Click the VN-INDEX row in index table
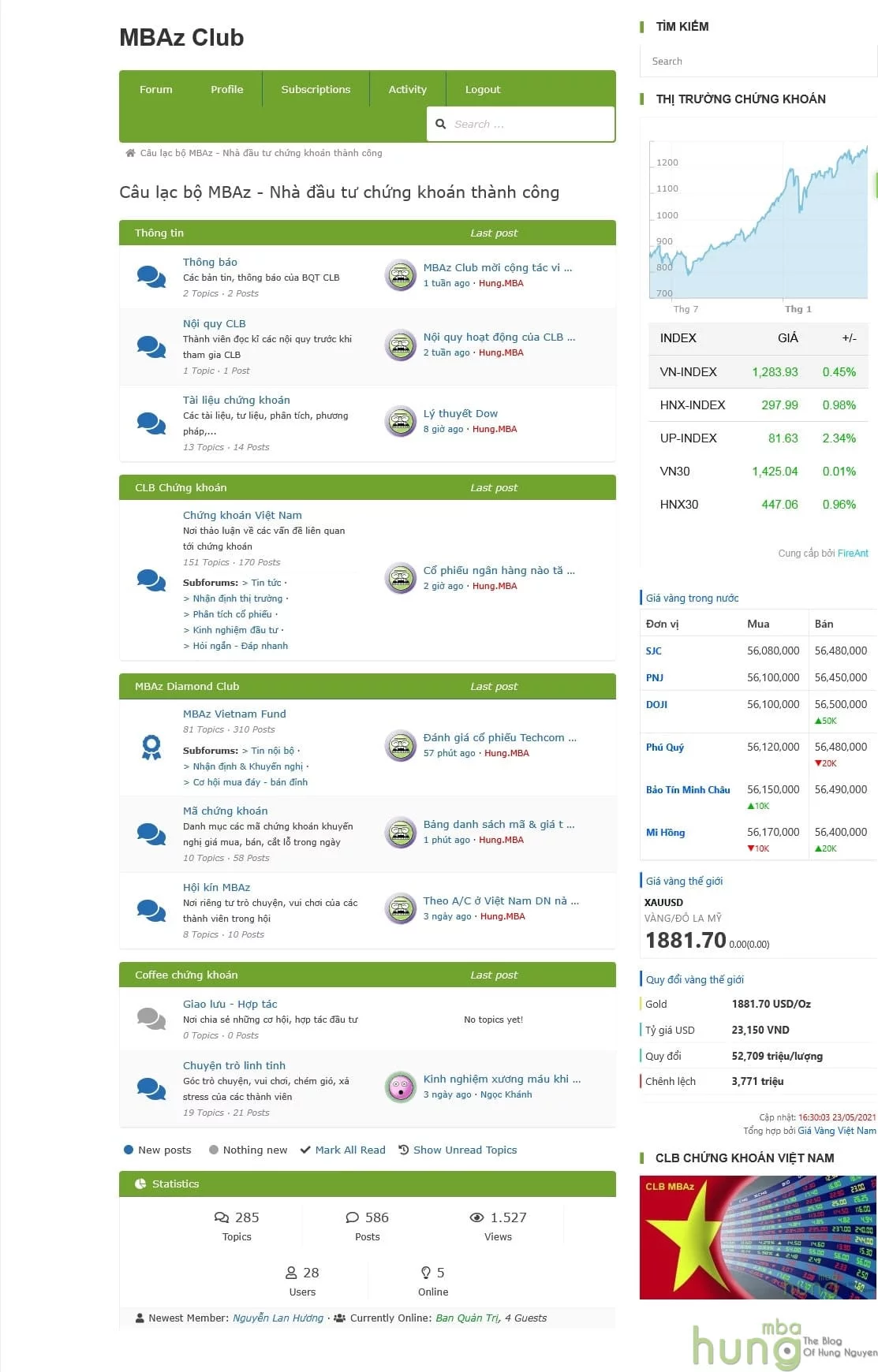 coord(759,371)
